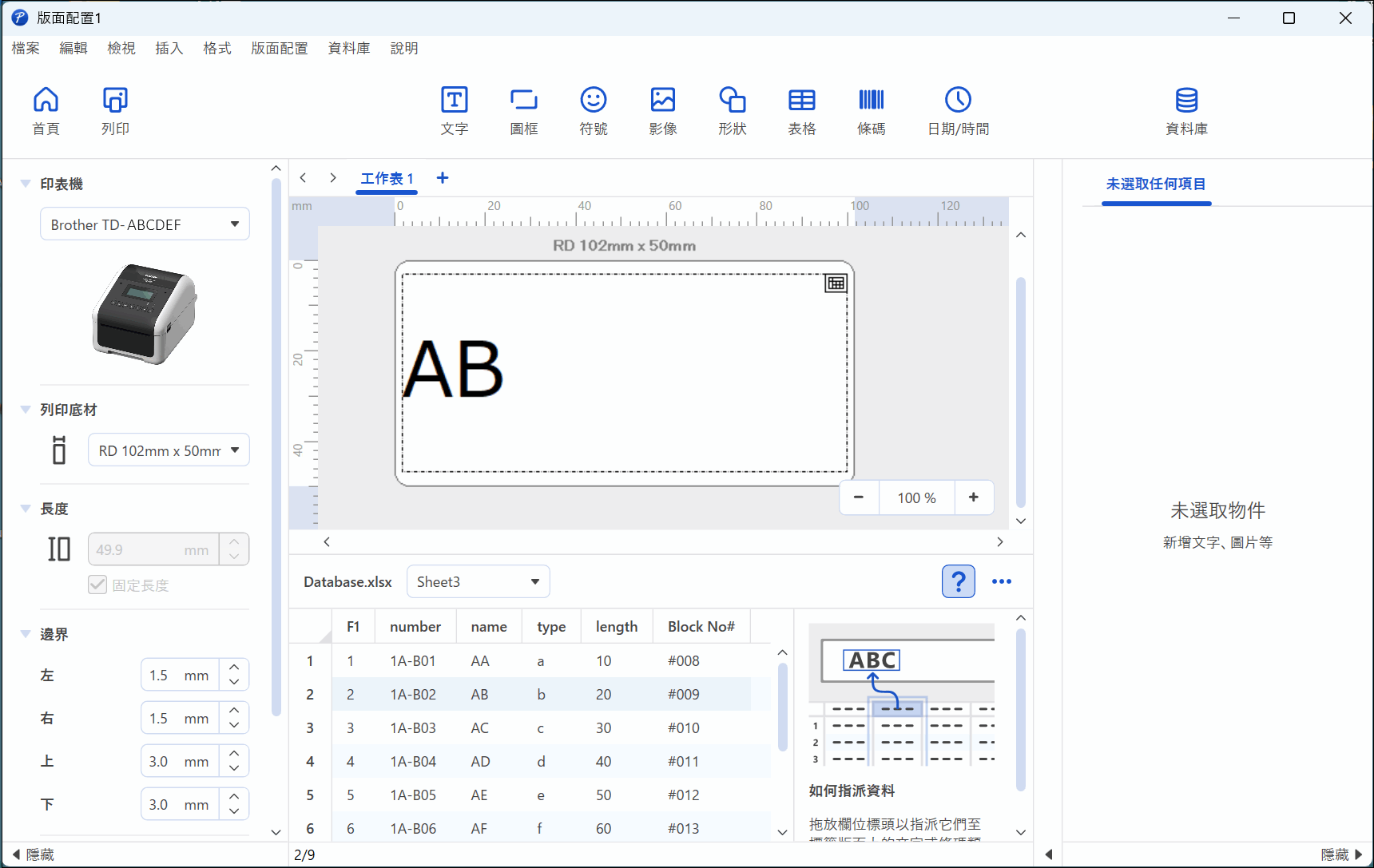
Task: Click the database help question mark button
Action: click(x=958, y=581)
